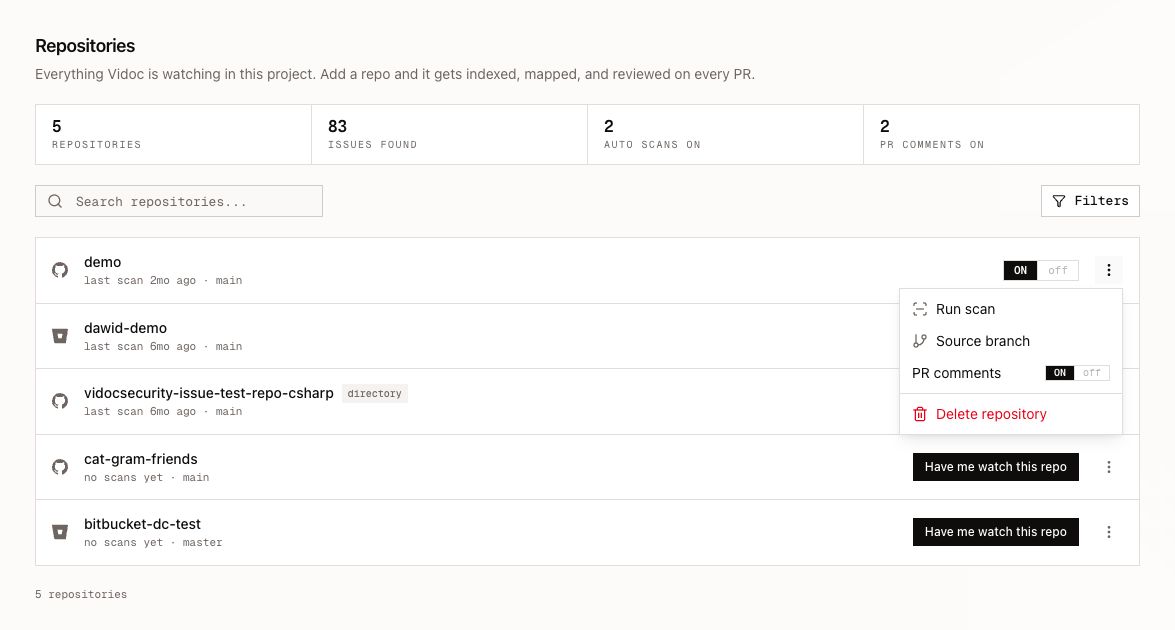
Task: Switch the demo repo auto scan to off
Action: 1057,270
